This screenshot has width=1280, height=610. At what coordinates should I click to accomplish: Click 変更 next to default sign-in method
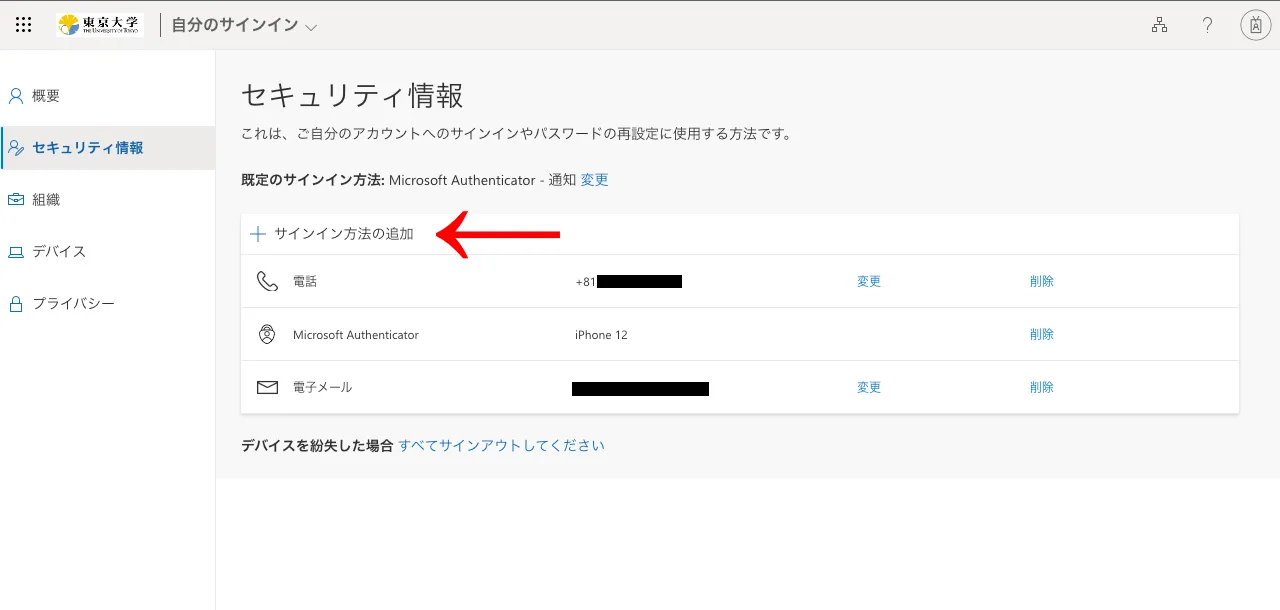(594, 180)
